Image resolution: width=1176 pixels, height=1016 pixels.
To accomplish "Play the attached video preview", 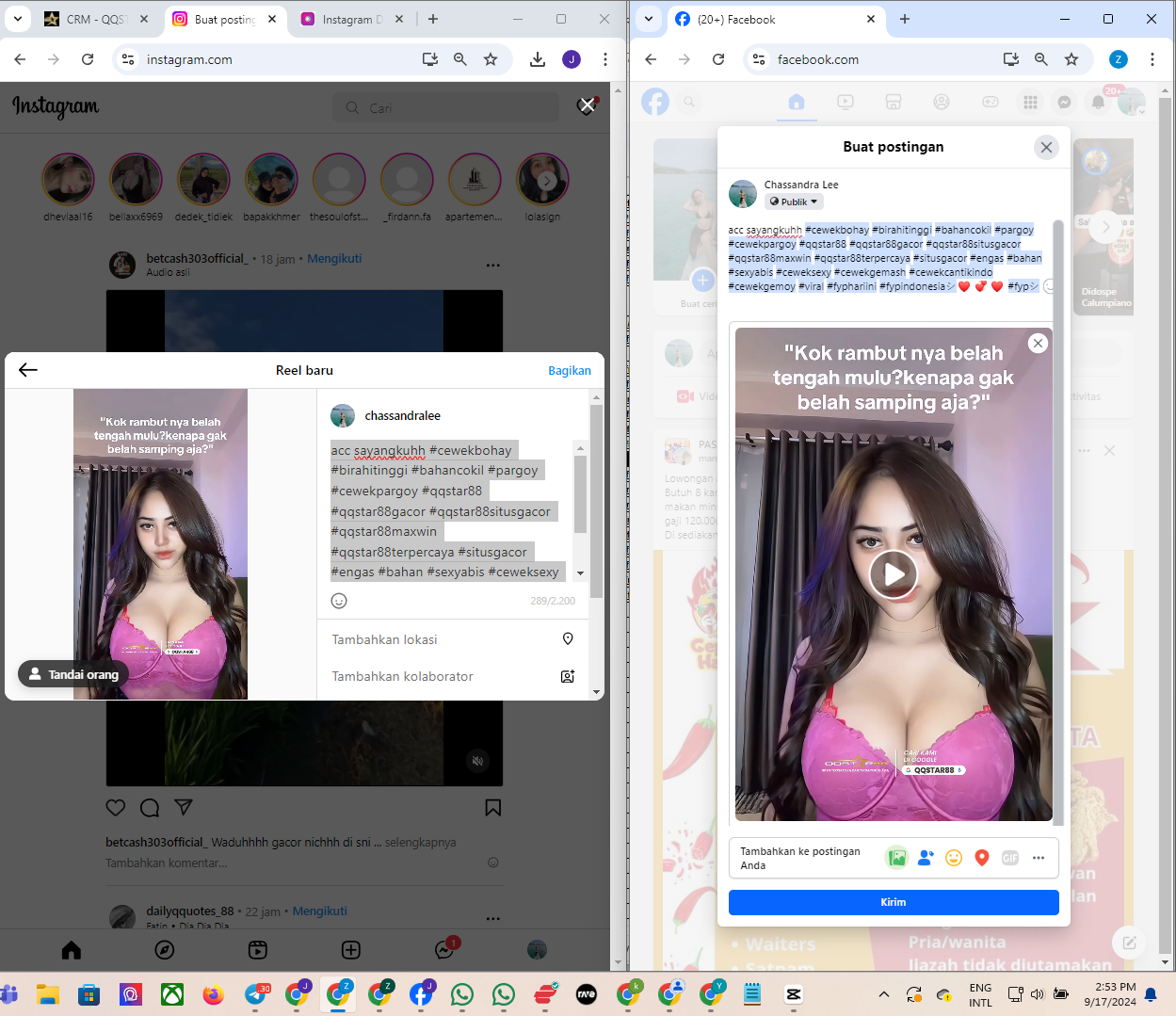I will 894,573.
